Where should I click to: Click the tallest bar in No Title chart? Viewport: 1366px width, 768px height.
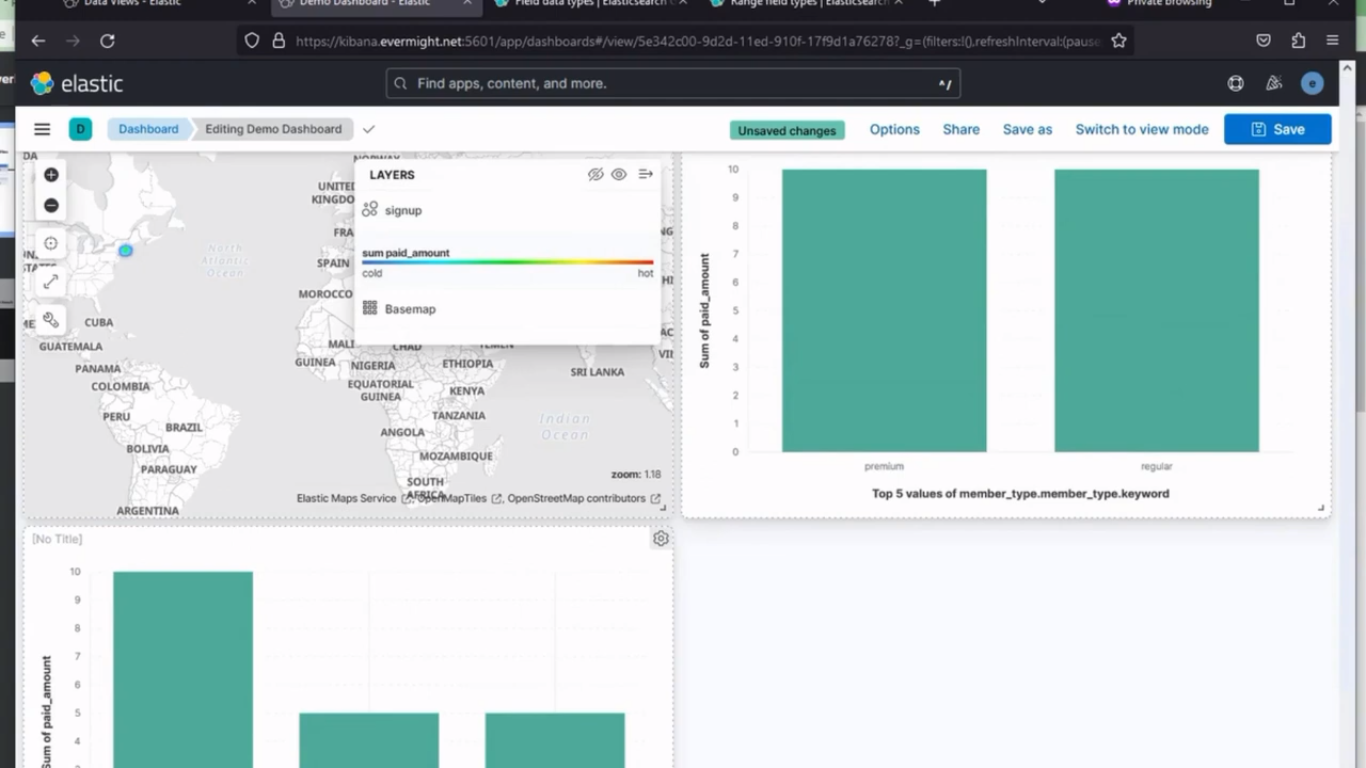pos(183,669)
